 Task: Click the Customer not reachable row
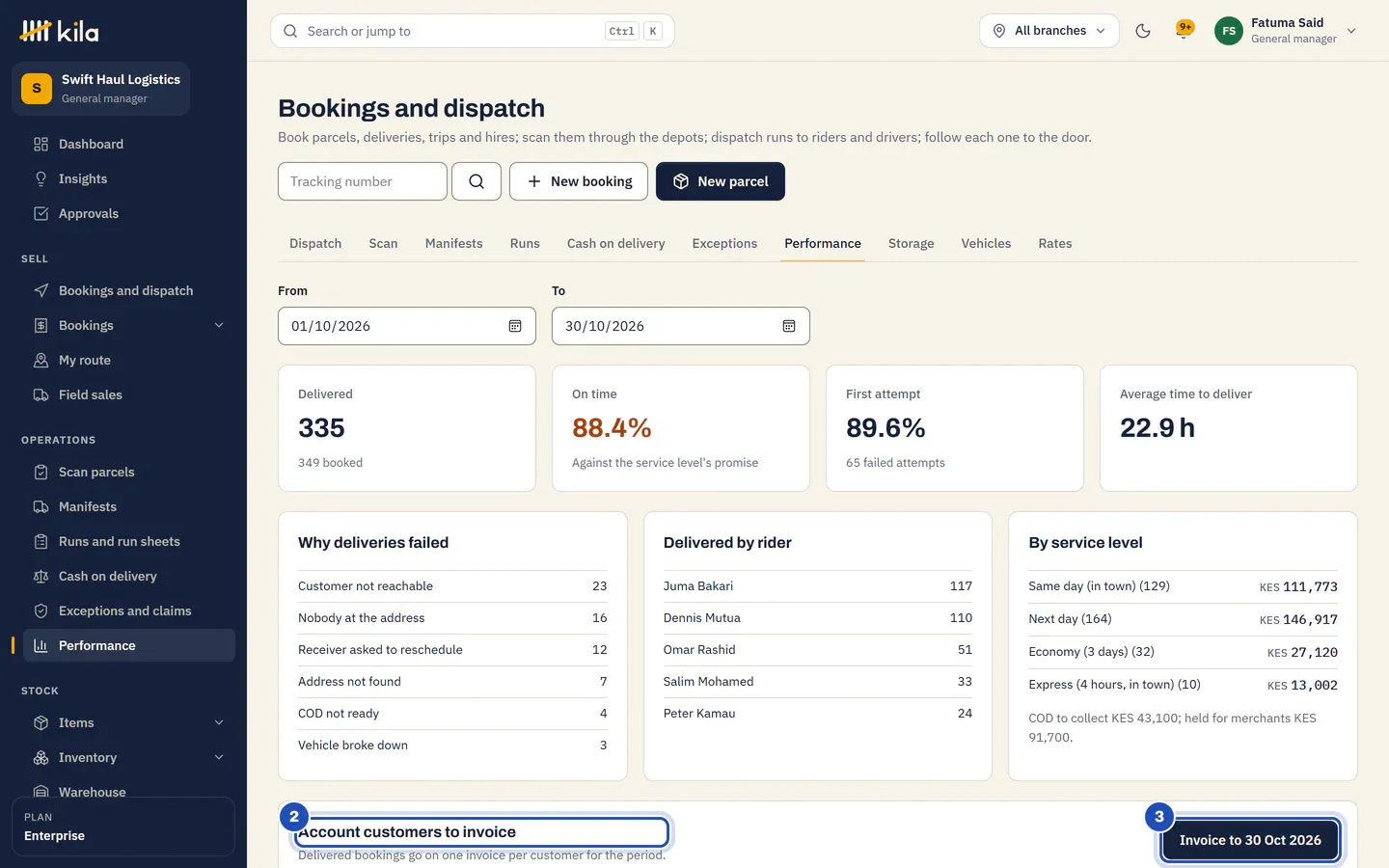(452, 586)
